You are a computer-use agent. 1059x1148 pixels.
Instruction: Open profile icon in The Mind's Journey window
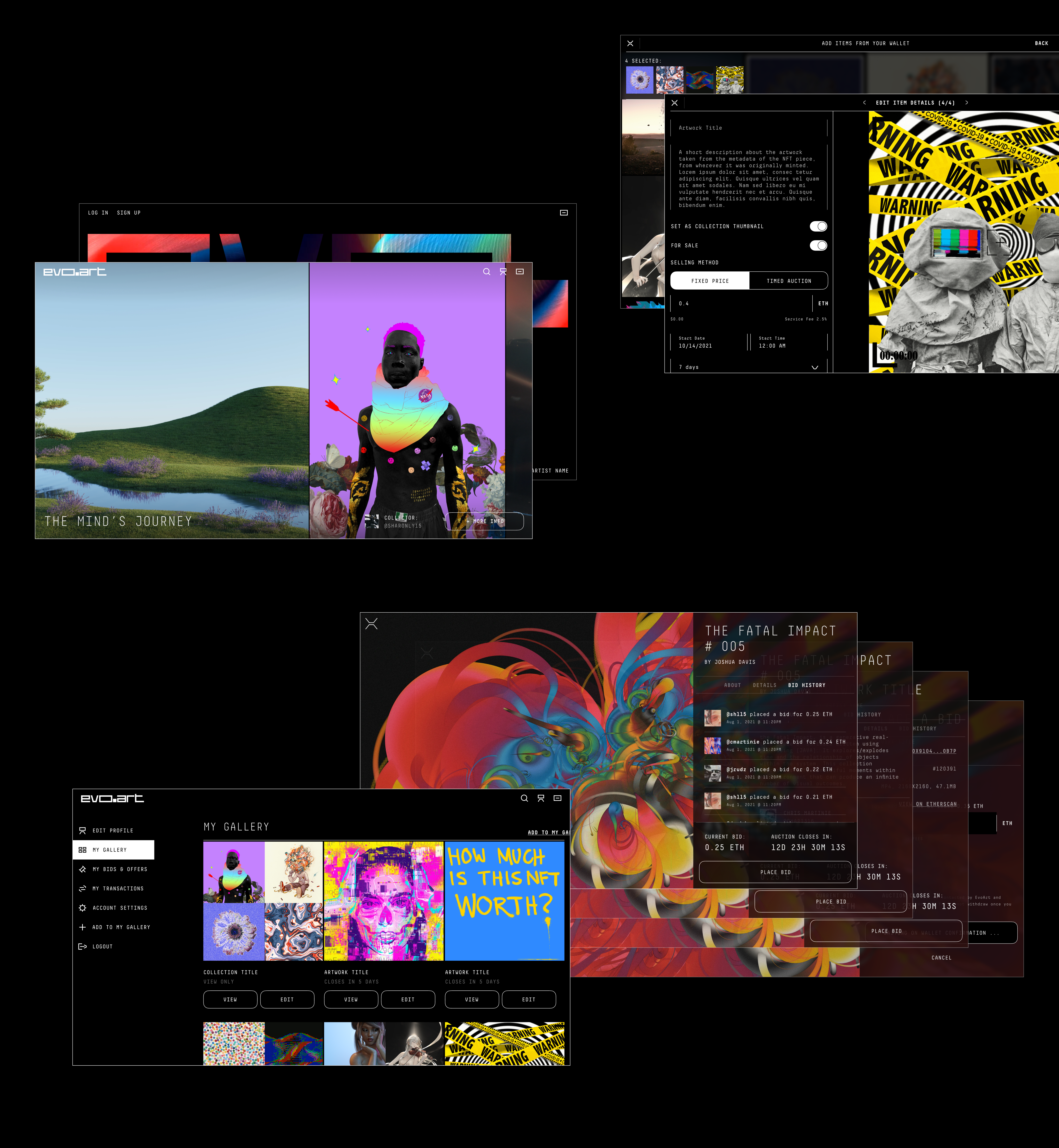coord(503,272)
